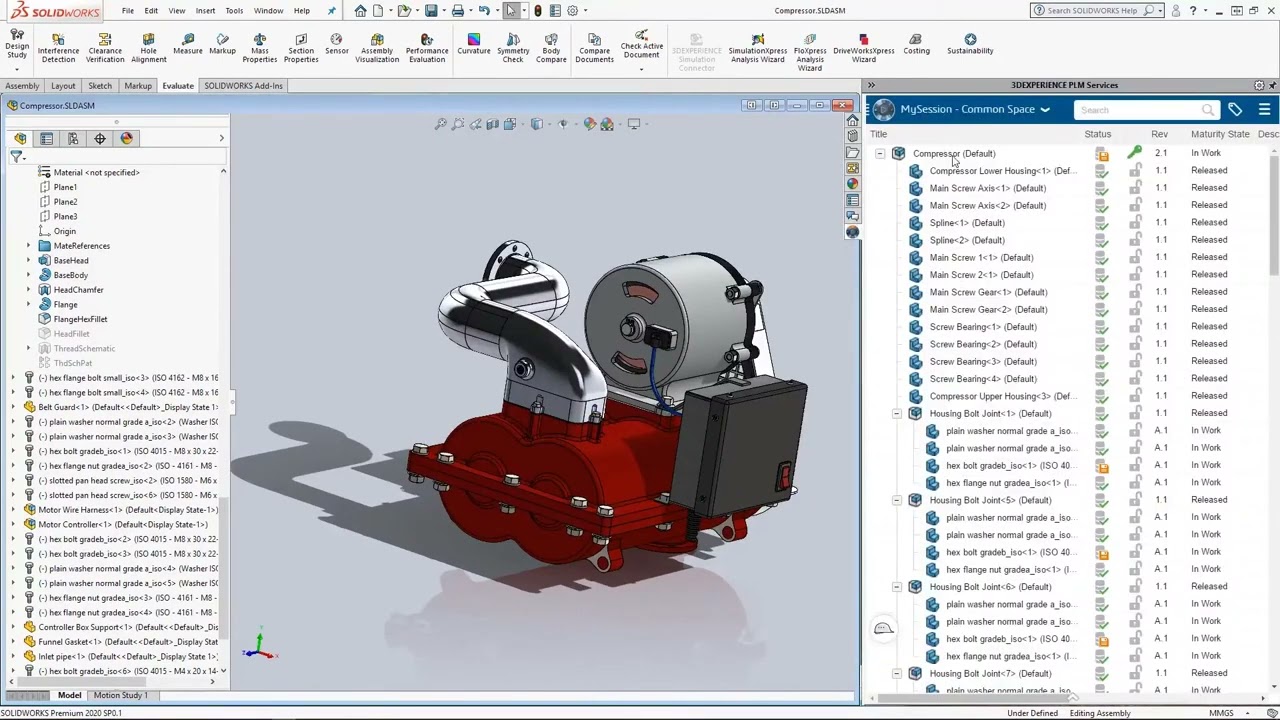Click the Sensor tool

[x=336, y=44]
